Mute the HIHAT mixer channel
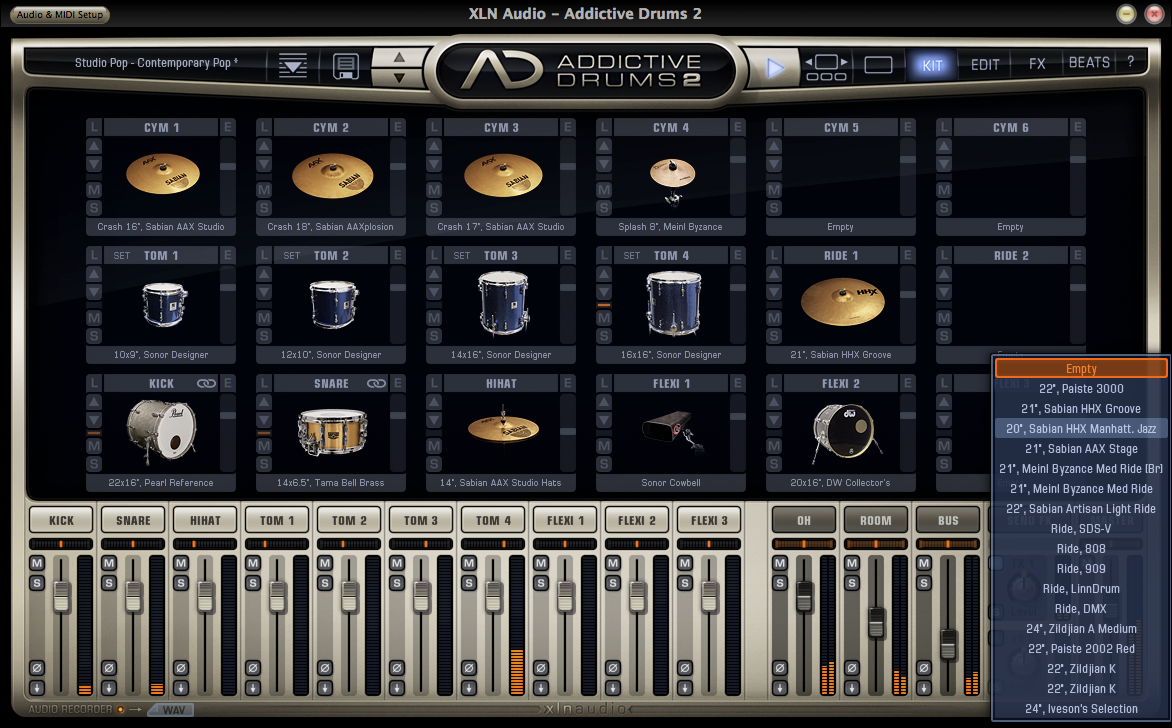The width and height of the screenshot is (1172, 728). point(181,563)
